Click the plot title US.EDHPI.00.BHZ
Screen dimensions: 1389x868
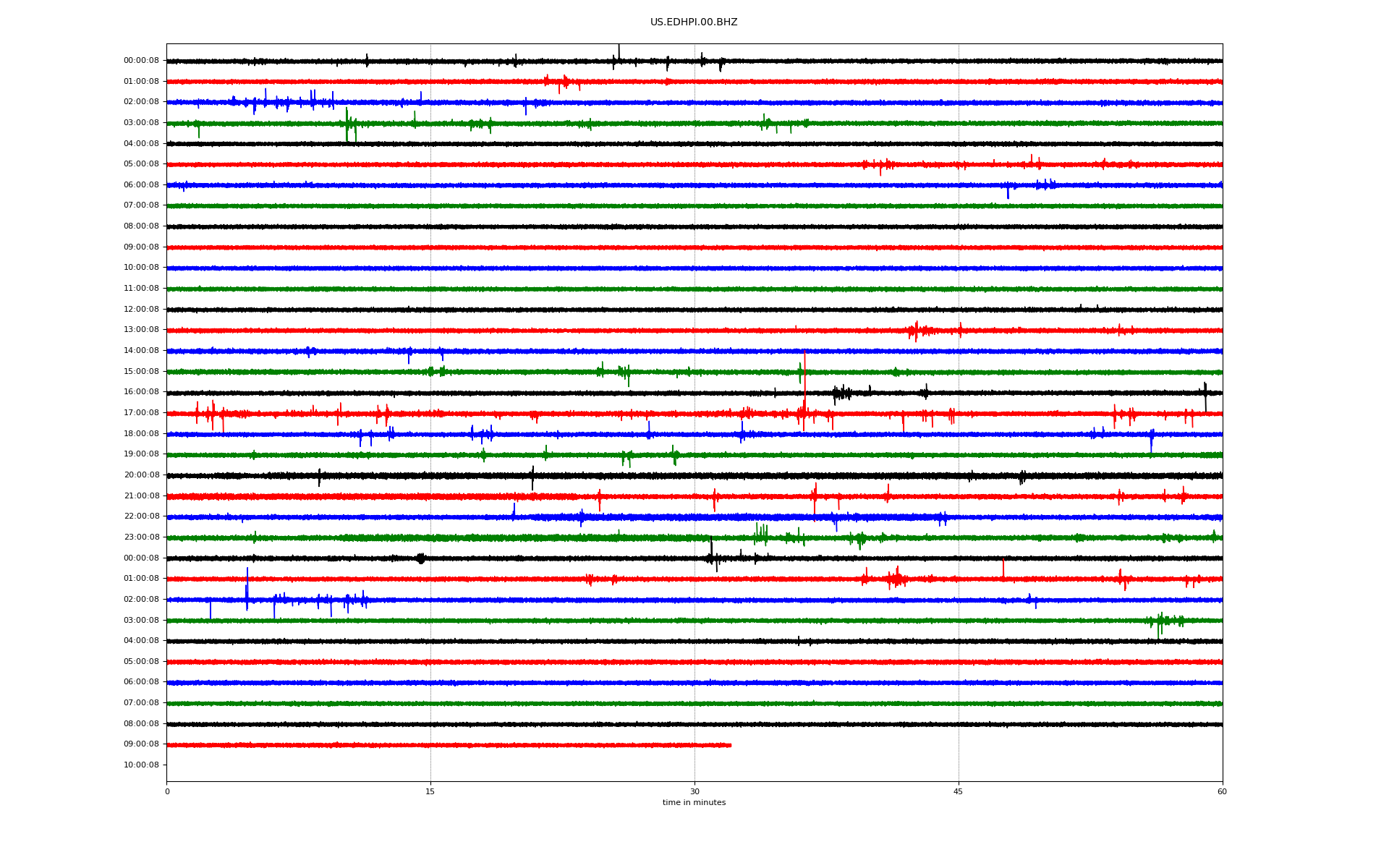pos(694,22)
